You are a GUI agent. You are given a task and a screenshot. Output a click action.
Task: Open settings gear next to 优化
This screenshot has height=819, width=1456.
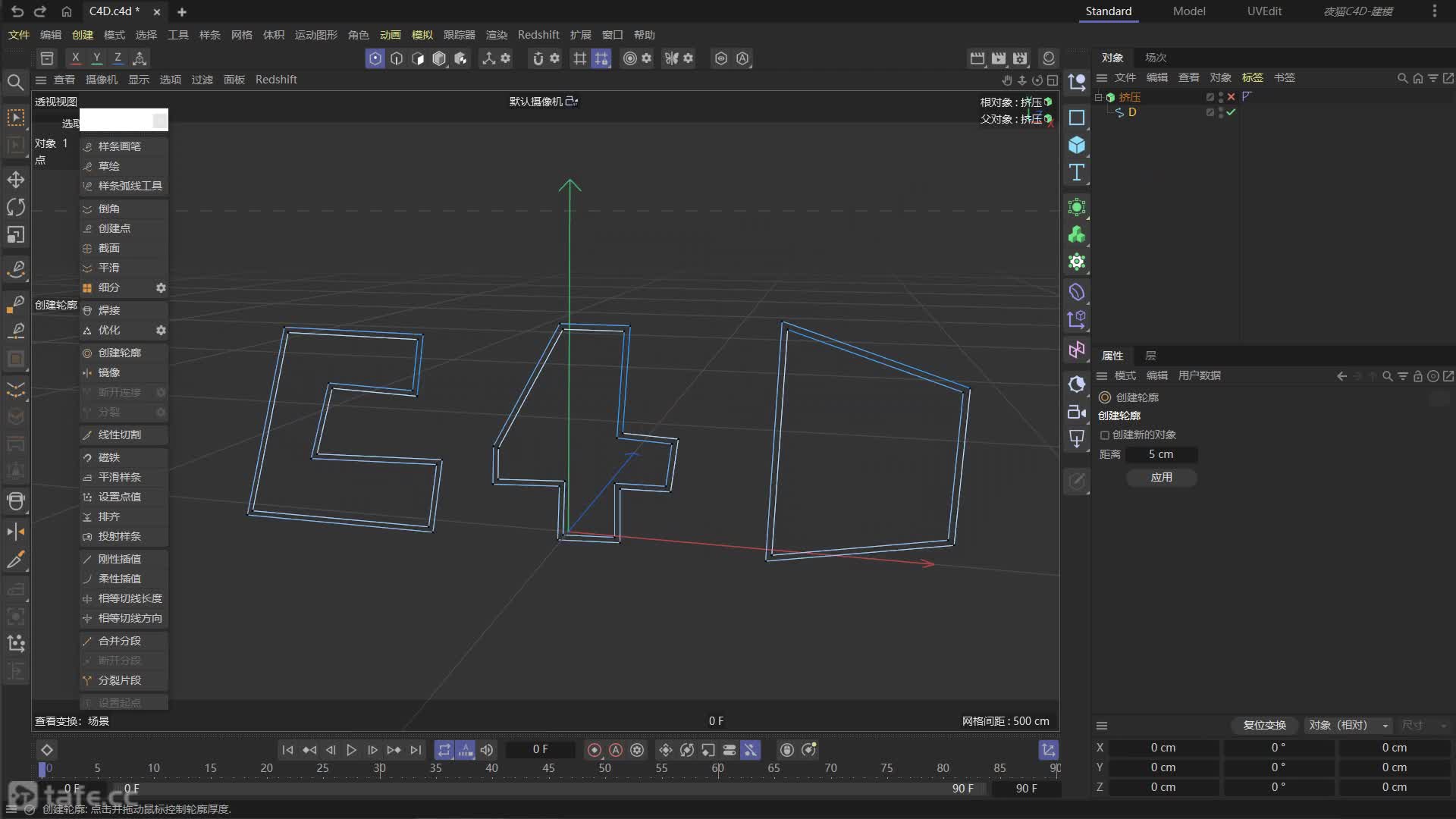[161, 330]
